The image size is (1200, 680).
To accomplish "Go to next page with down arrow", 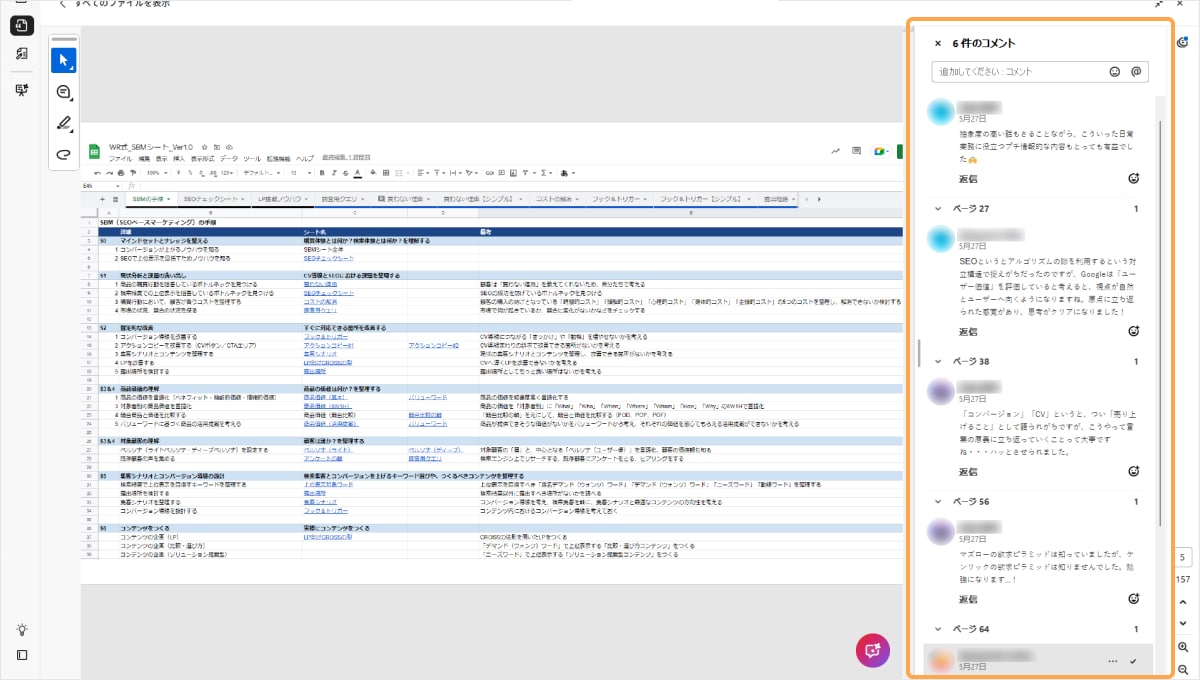I will tap(1183, 624).
